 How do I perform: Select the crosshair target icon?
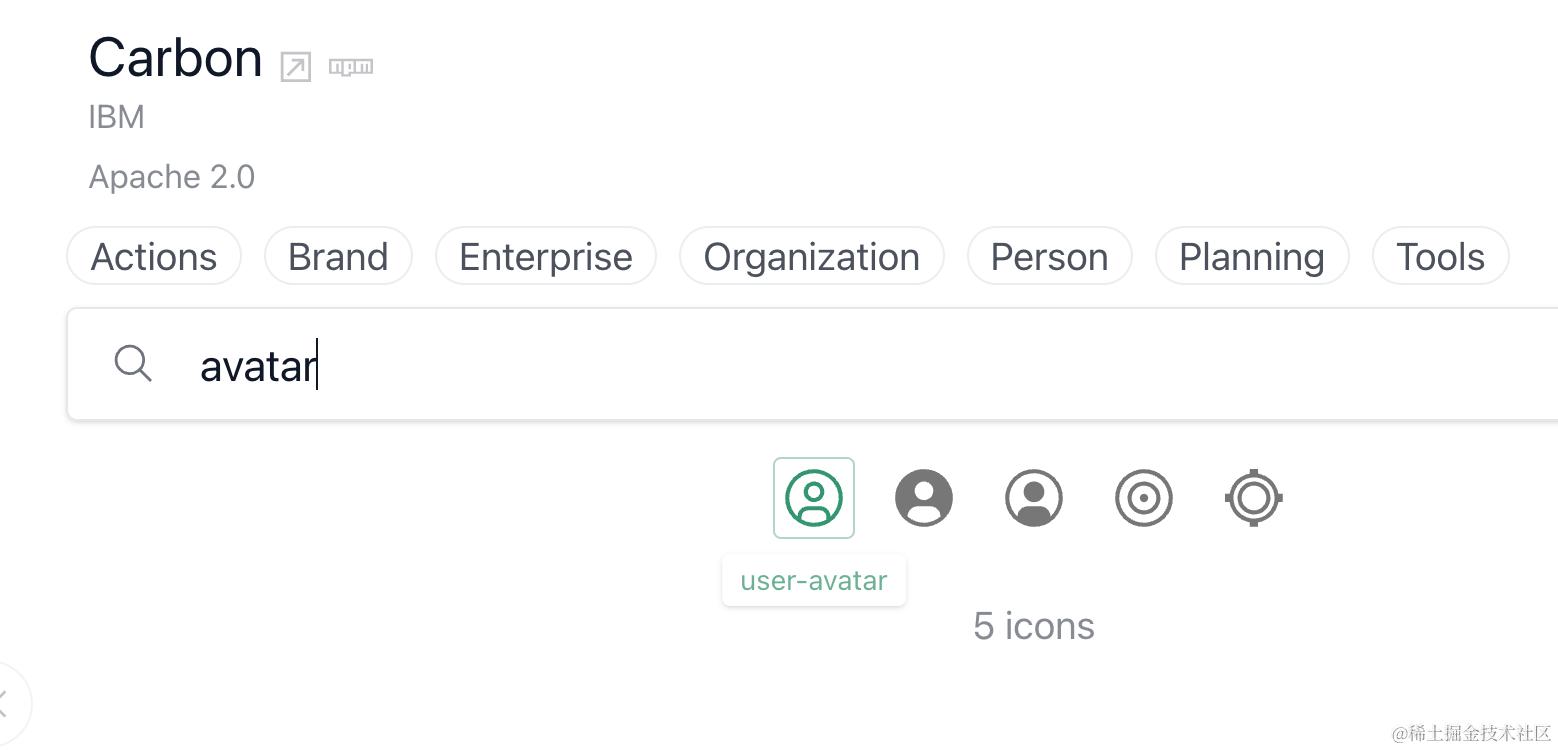[1254, 498]
